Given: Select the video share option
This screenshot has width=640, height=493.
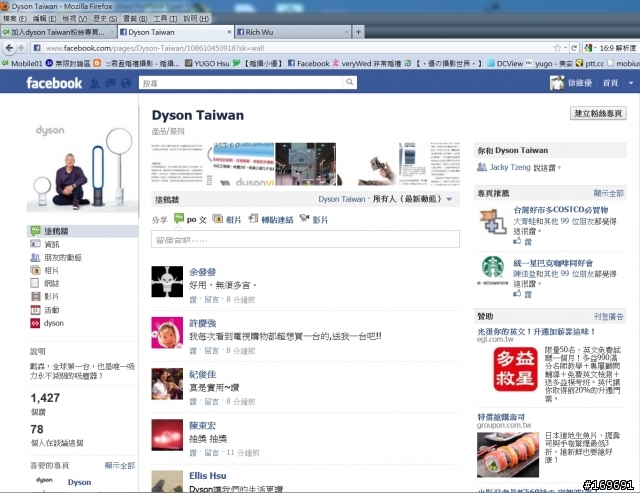Looking at the screenshot, I should click(313, 219).
